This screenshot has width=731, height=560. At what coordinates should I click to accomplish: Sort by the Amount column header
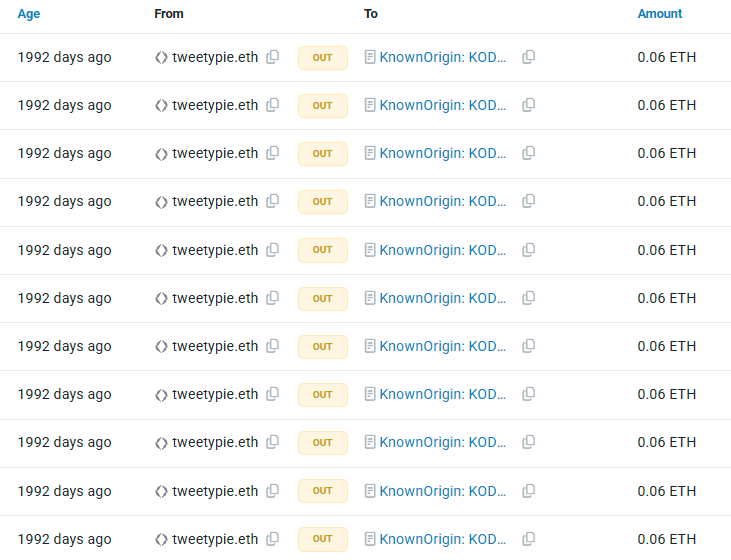click(660, 14)
